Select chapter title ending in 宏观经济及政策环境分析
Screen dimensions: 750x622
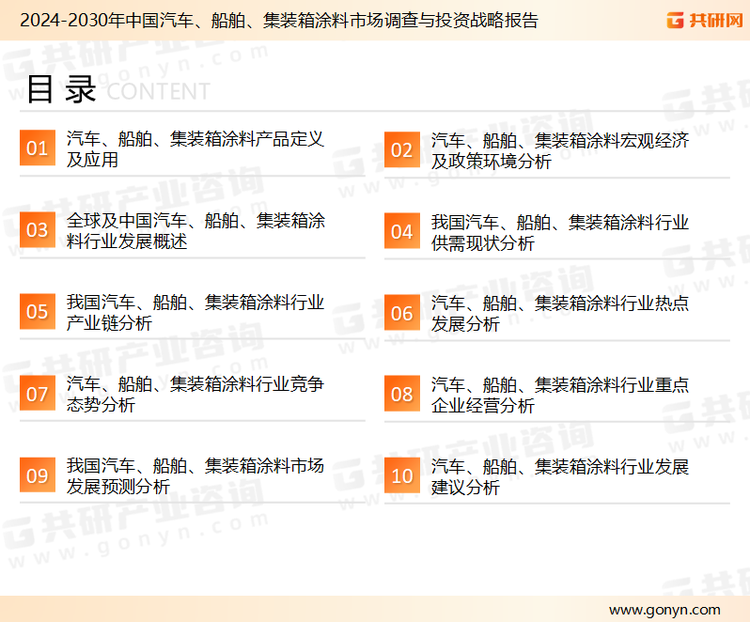tap(560, 151)
